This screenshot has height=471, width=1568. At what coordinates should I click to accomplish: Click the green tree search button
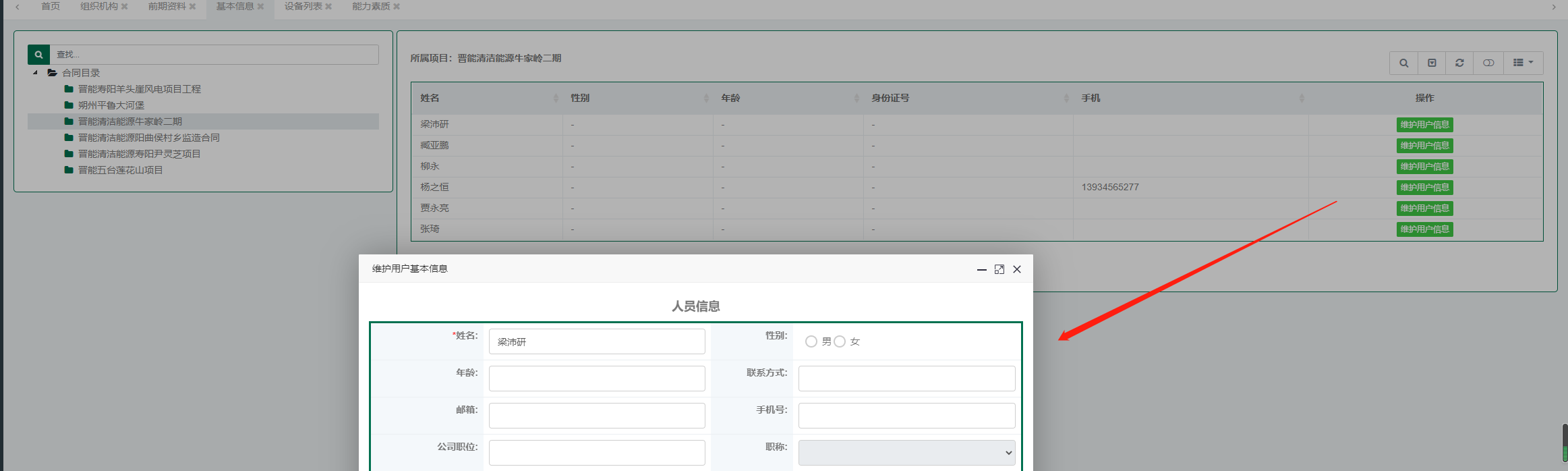[x=38, y=55]
